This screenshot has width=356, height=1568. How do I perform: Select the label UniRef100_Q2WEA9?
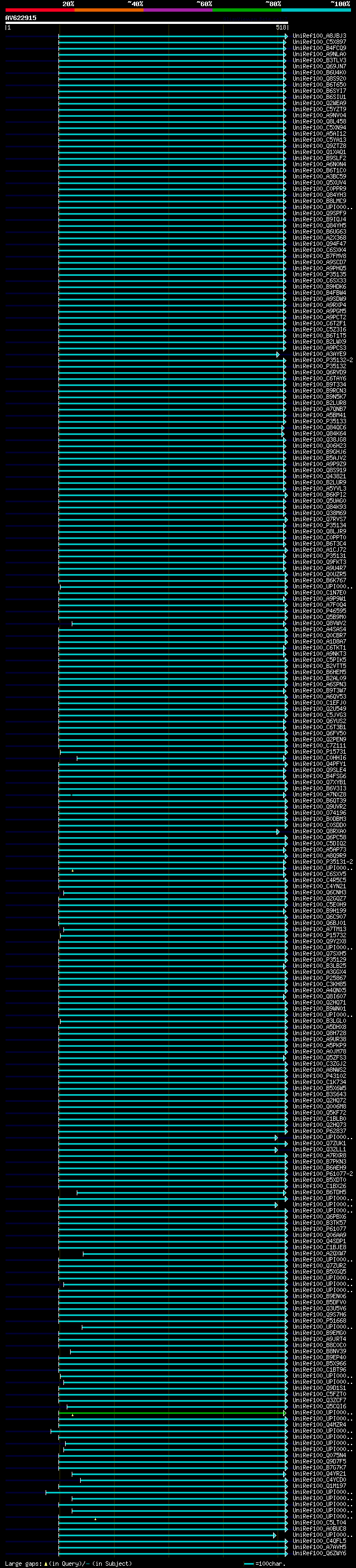click(x=319, y=103)
